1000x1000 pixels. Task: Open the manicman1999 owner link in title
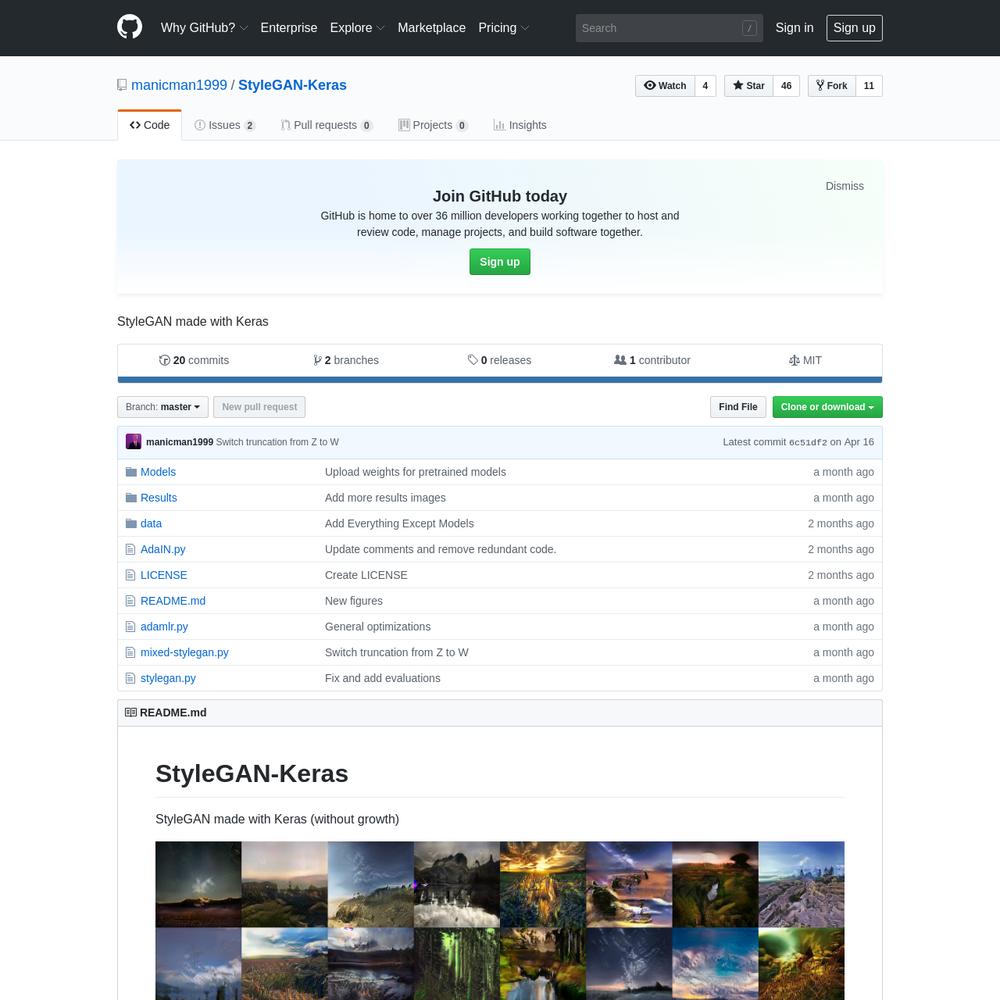(179, 85)
